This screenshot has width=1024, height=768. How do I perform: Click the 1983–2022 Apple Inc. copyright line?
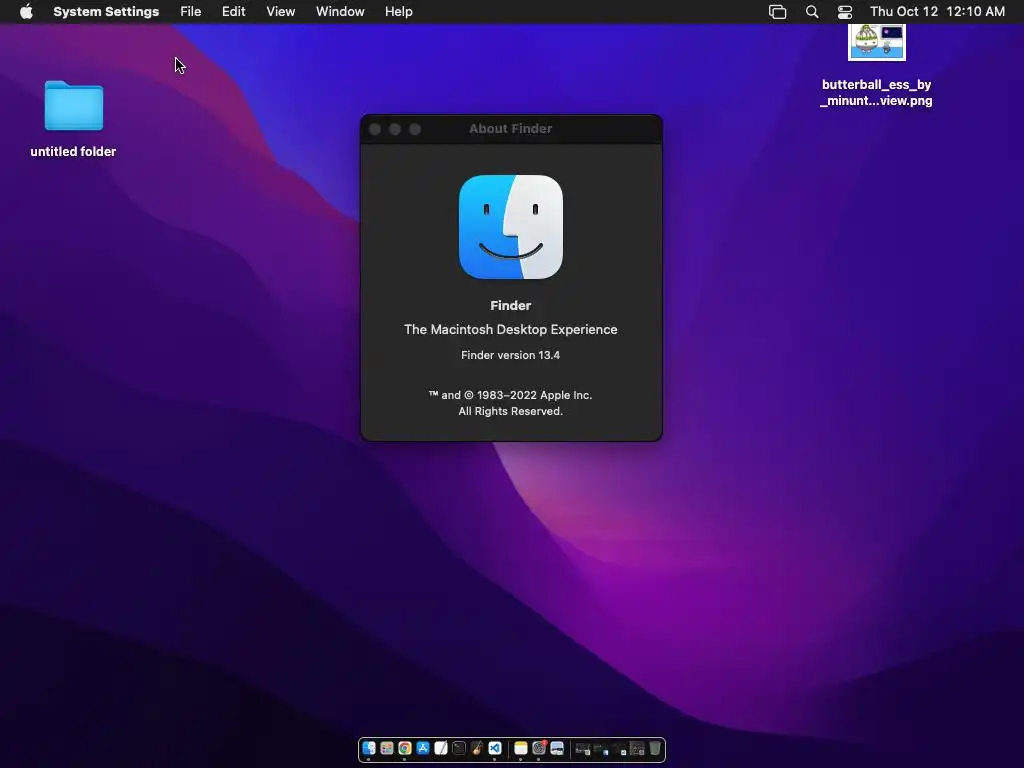[x=510, y=394]
